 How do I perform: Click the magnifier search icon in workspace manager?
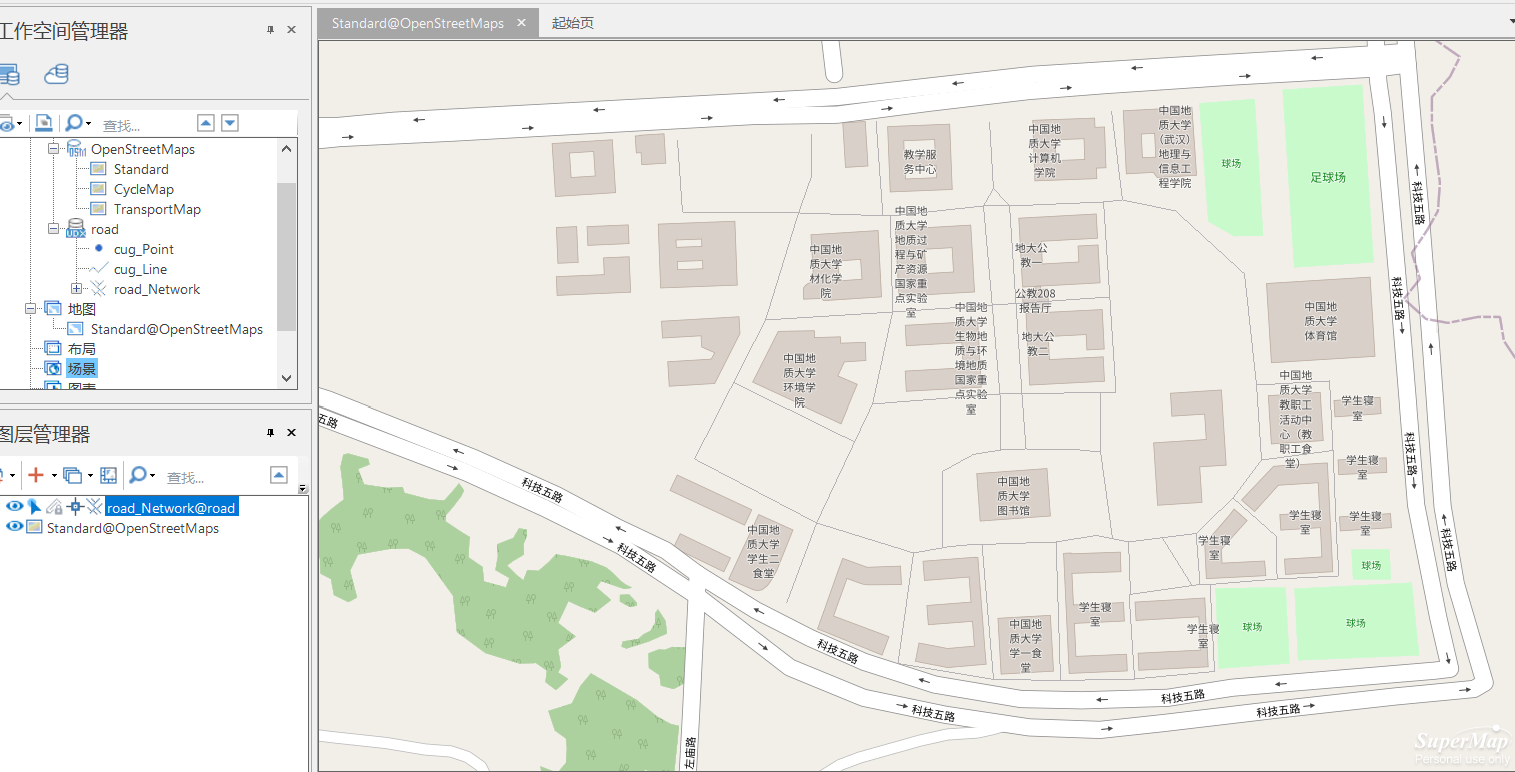(73, 123)
